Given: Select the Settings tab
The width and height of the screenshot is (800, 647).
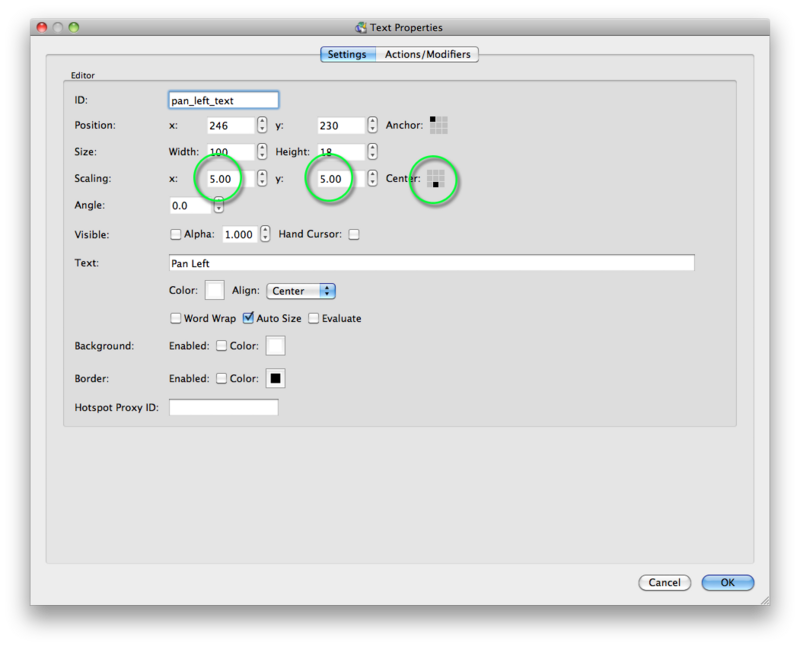Looking at the screenshot, I should pyautogui.click(x=347, y=54).
